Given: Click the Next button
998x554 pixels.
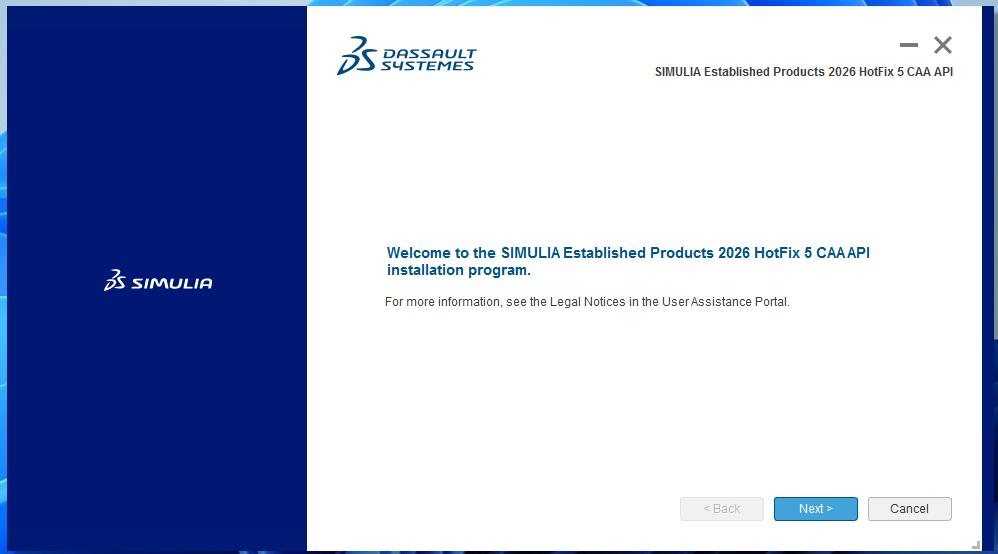Looking at the screenshot, I should (x=815, y=509).
